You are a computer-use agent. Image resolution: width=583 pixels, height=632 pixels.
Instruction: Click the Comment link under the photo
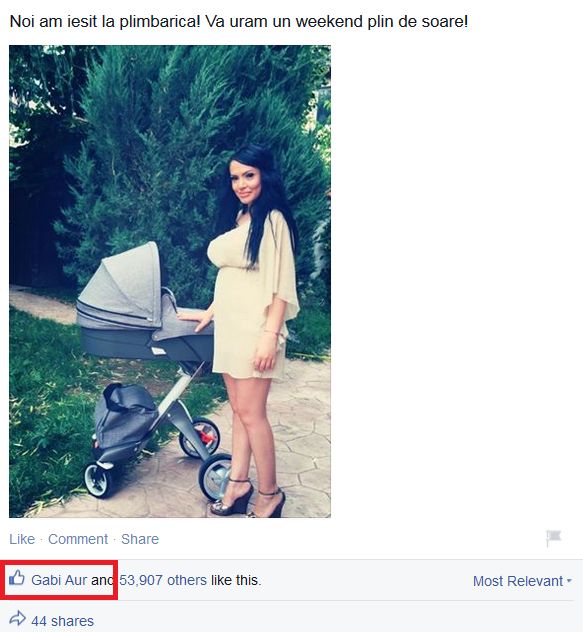[x=78, y=539]
